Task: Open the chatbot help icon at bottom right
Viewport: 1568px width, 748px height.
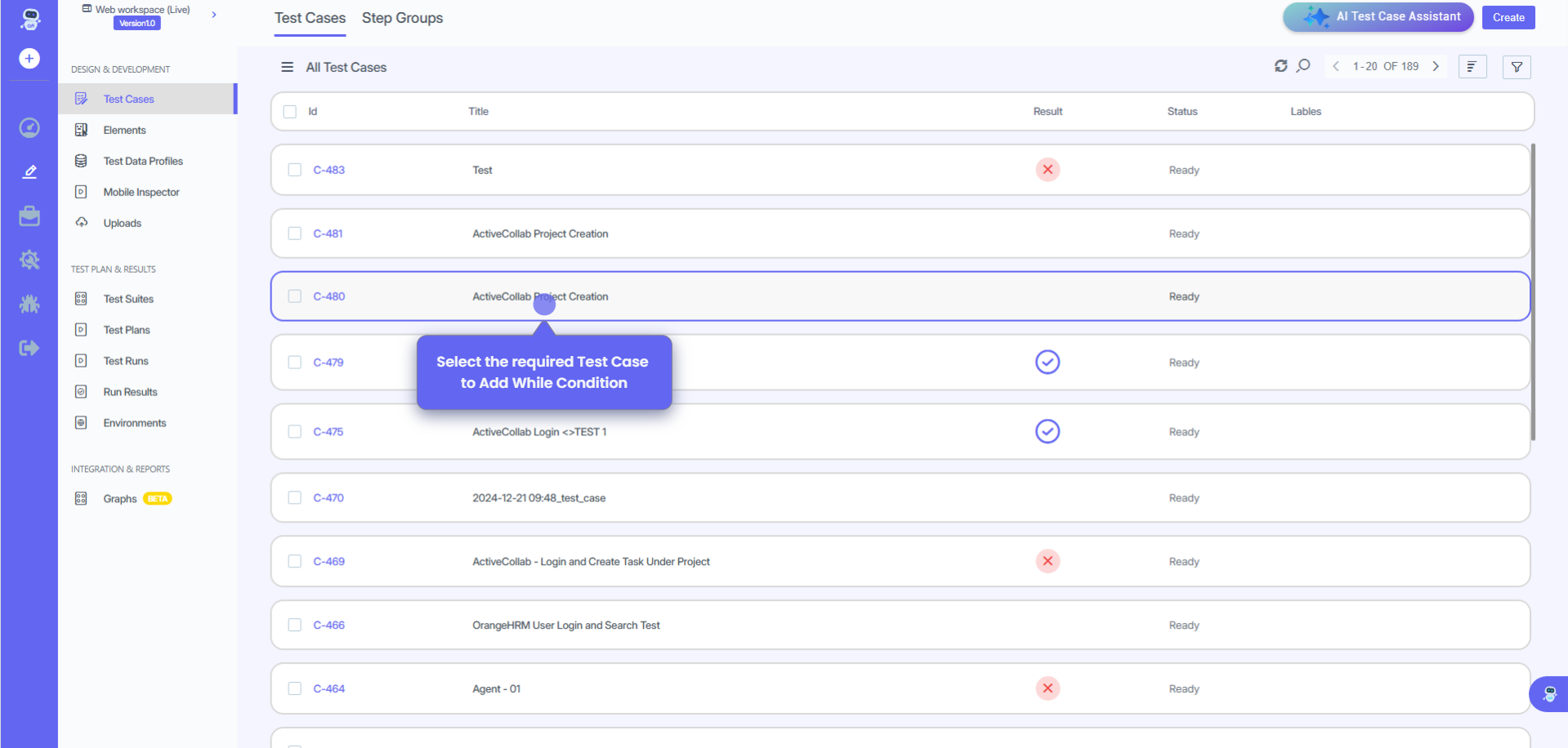Action: tap(1549, 694)
